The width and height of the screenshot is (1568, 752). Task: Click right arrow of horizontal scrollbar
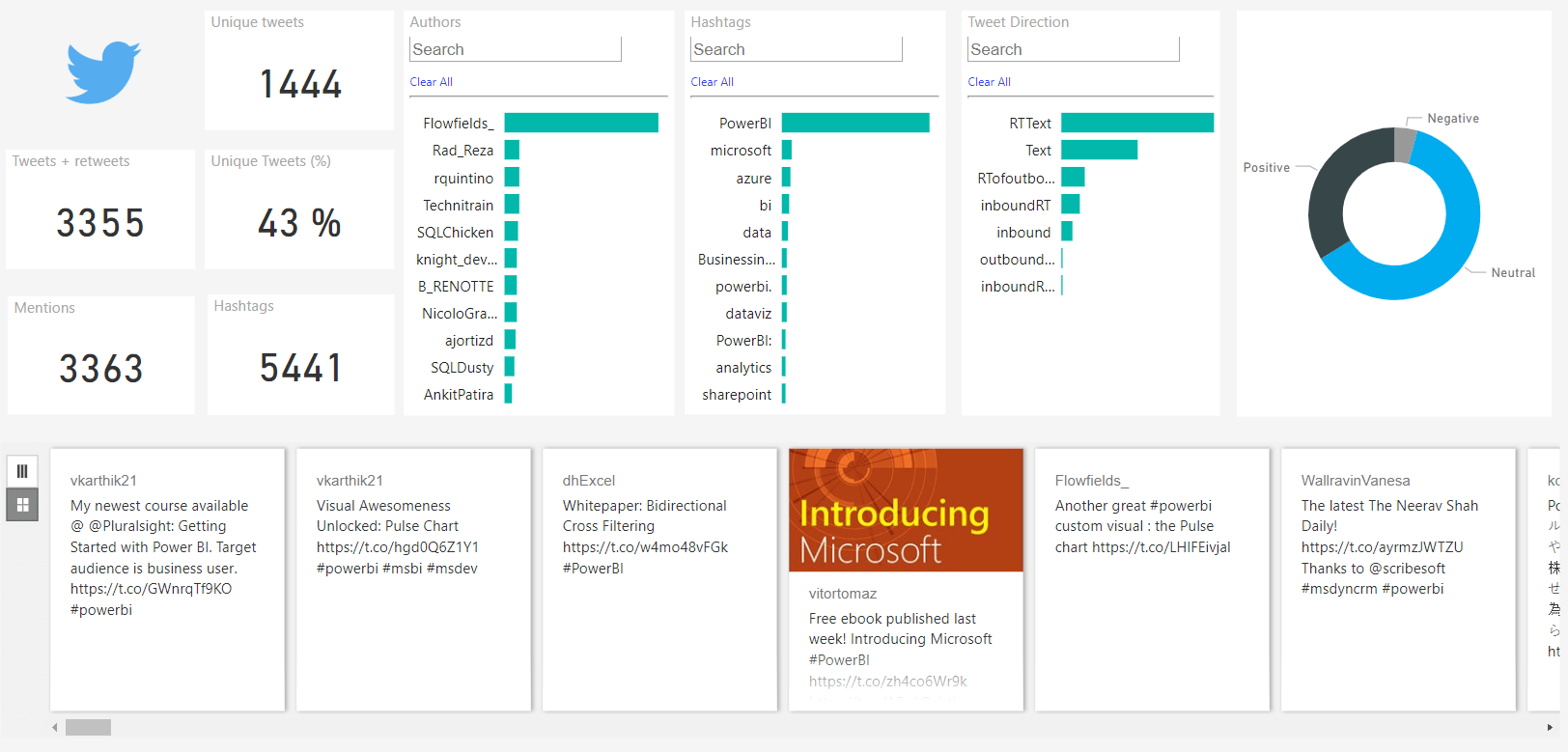[x=1550, y=727]
